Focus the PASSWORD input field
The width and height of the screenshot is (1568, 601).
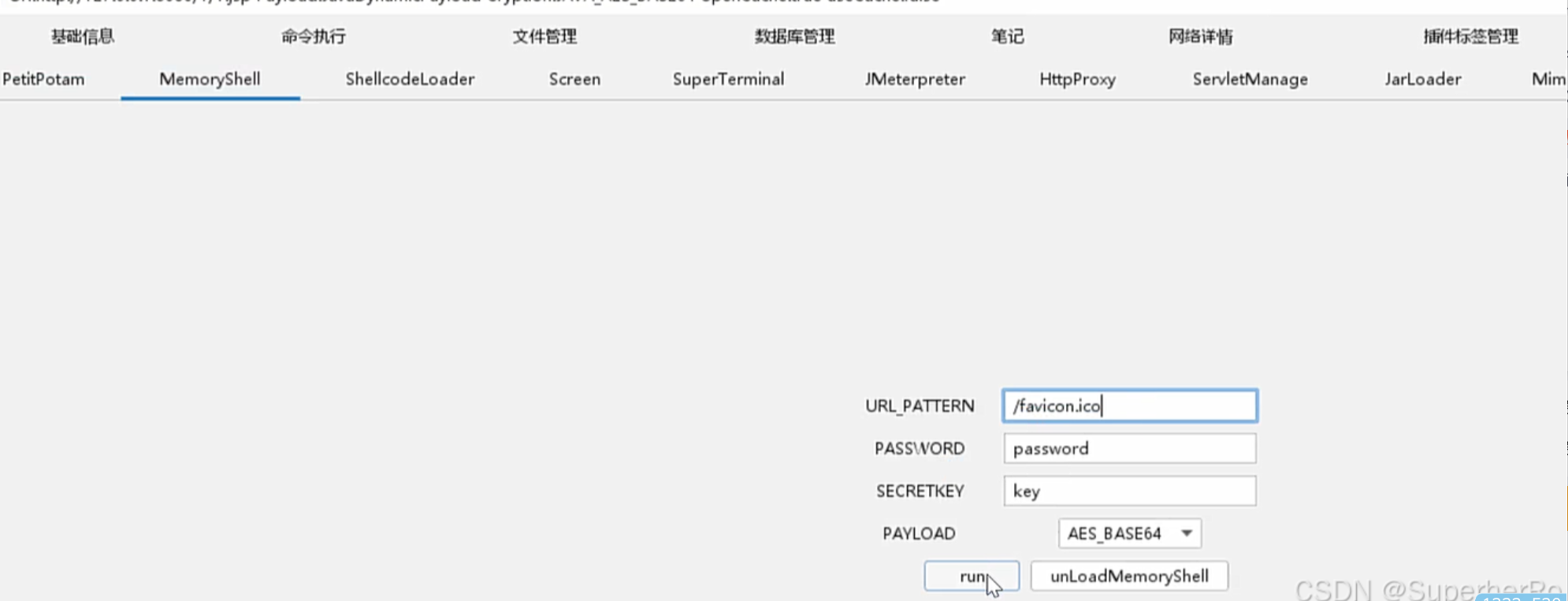(1129, 448)
